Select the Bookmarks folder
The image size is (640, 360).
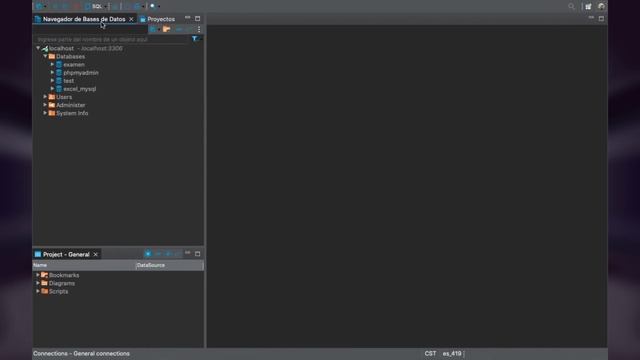coord(64,276)
